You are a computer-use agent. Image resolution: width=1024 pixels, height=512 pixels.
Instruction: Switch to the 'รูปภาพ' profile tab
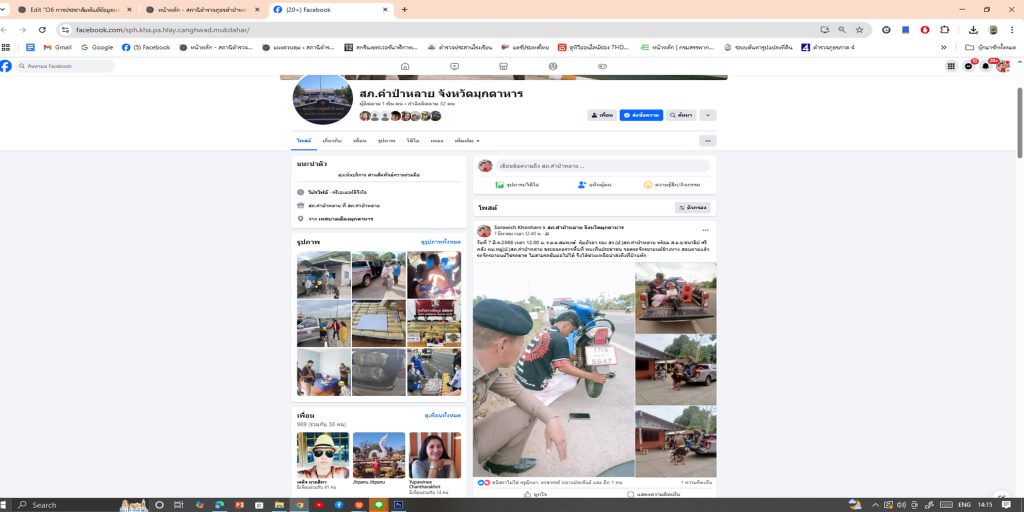[x=386, y=141]
